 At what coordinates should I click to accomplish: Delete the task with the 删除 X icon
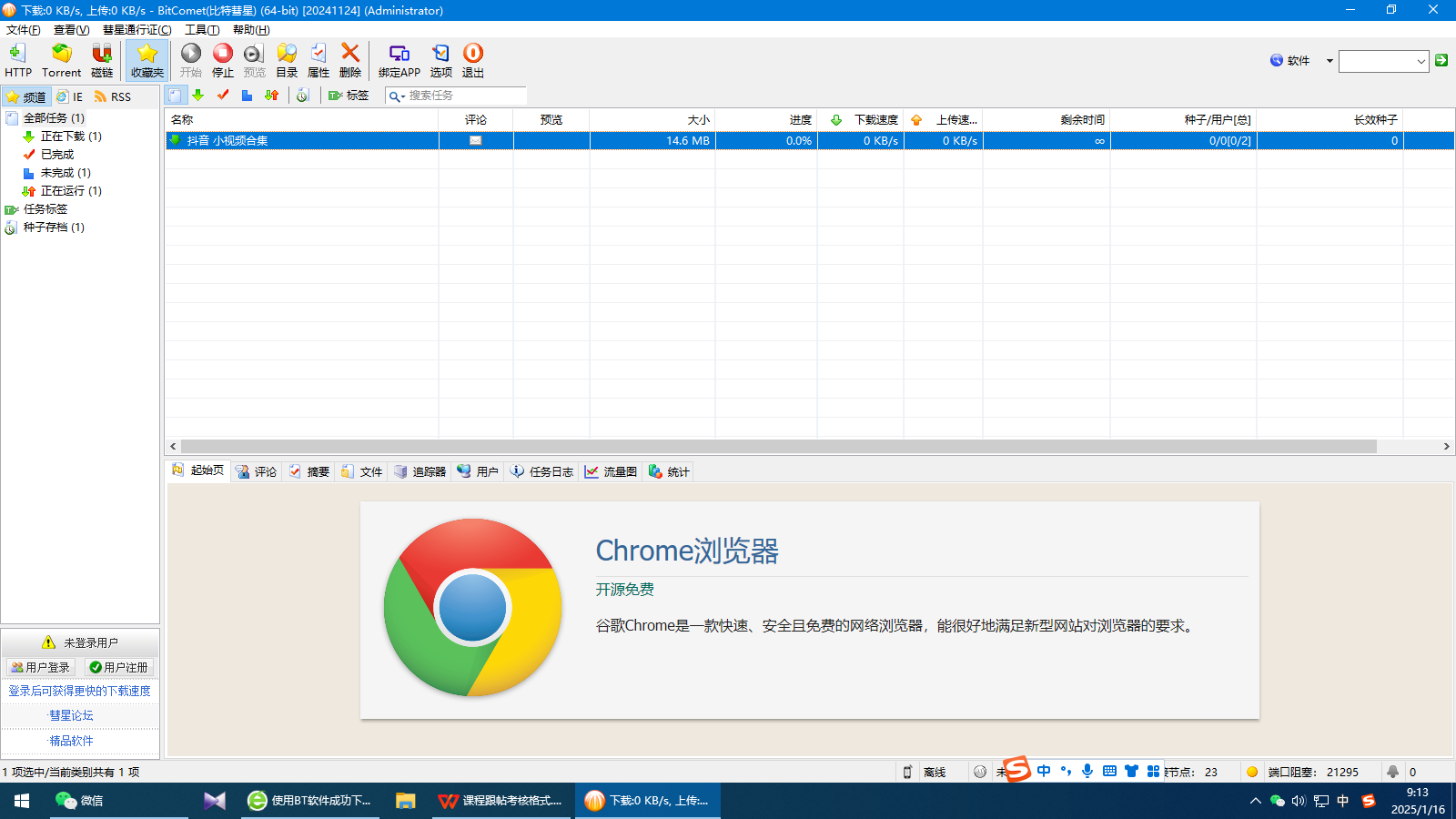click(350, 60)
